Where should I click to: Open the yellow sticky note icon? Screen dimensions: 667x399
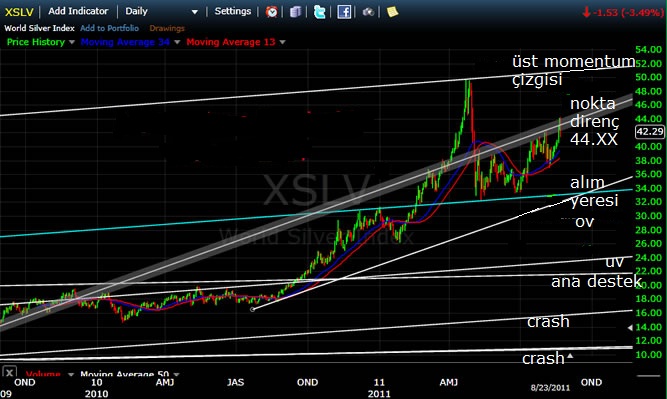point(392,11)
